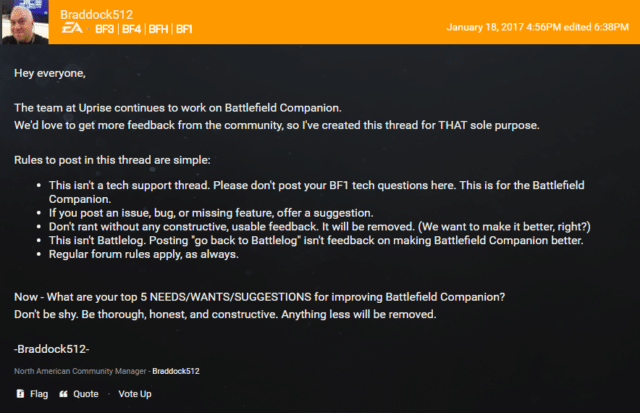The width and height of the screenshot is (640, 413).
Task: Click "North American Community Manager" signature text
Action: point(80,371)
